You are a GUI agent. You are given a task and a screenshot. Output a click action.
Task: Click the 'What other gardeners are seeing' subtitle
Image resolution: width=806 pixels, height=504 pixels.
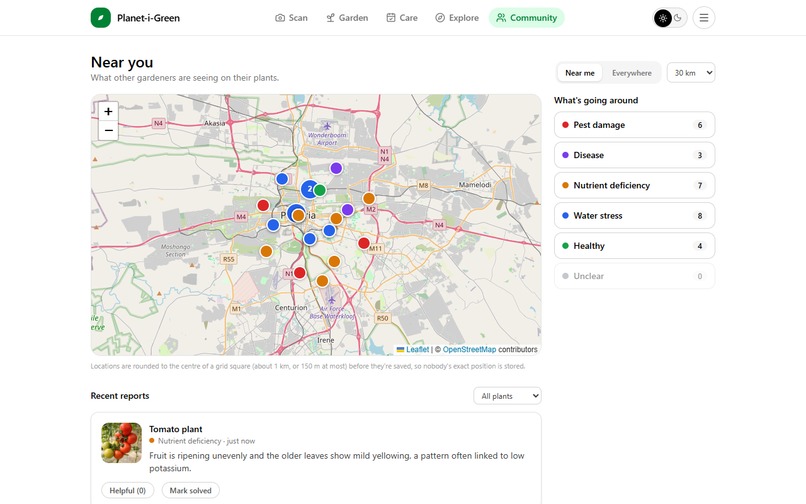click(x=185, y=78)
